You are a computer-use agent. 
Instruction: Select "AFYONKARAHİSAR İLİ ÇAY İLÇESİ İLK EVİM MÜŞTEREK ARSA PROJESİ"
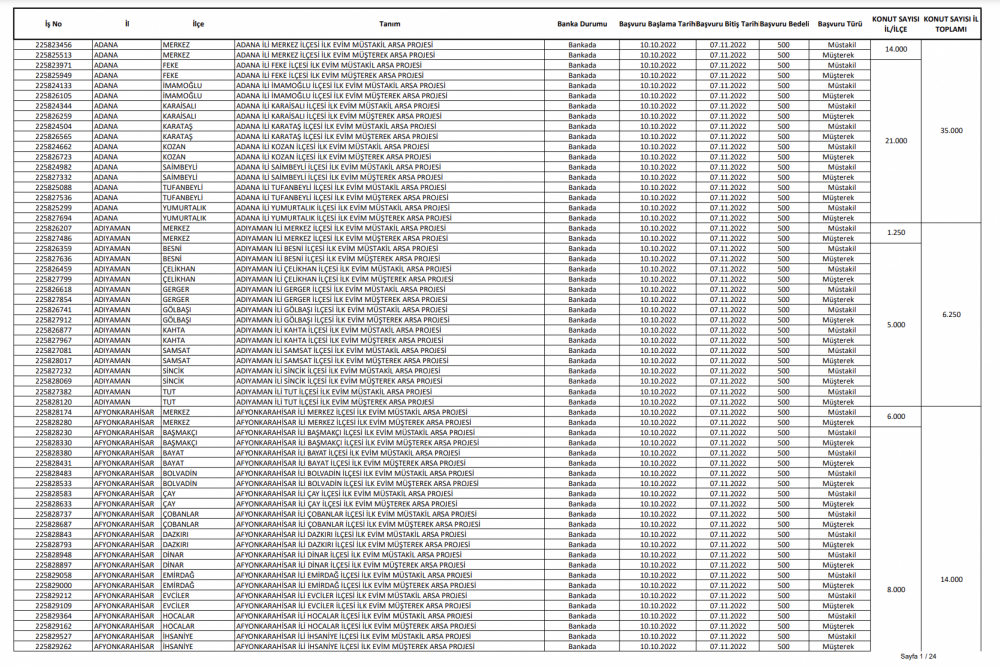pyautogui.click(x=346, y=504)
